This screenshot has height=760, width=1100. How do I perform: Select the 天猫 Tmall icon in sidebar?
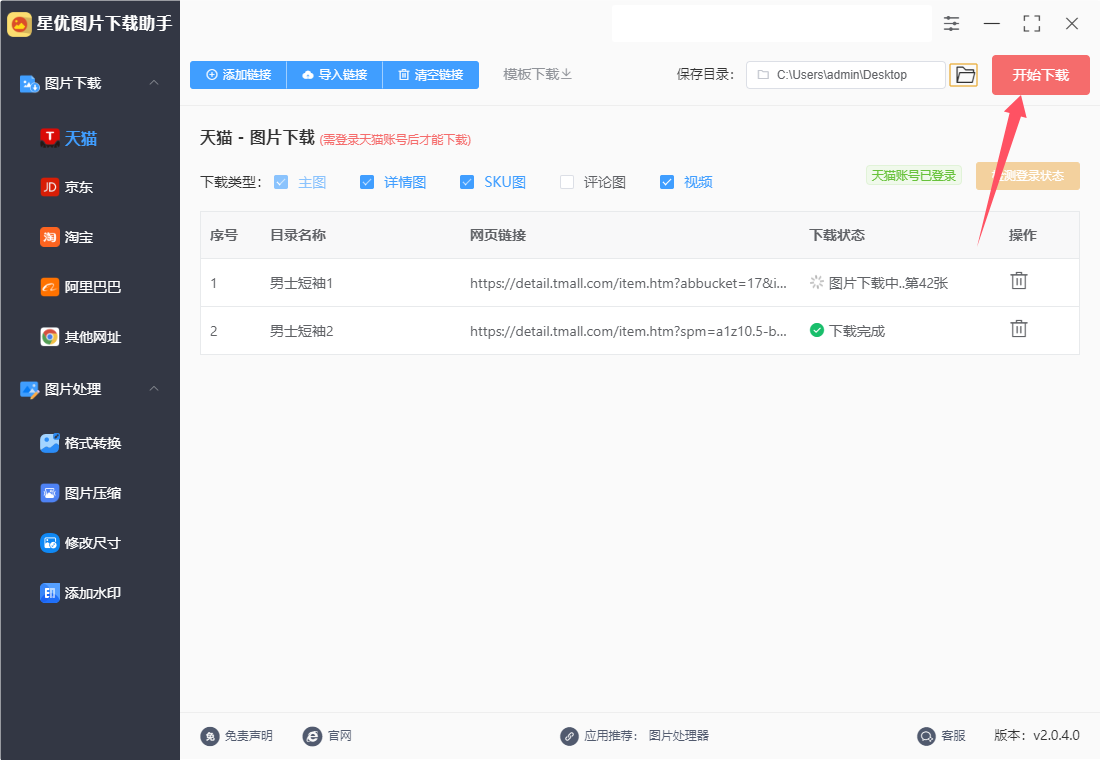[x=50, y=138]
